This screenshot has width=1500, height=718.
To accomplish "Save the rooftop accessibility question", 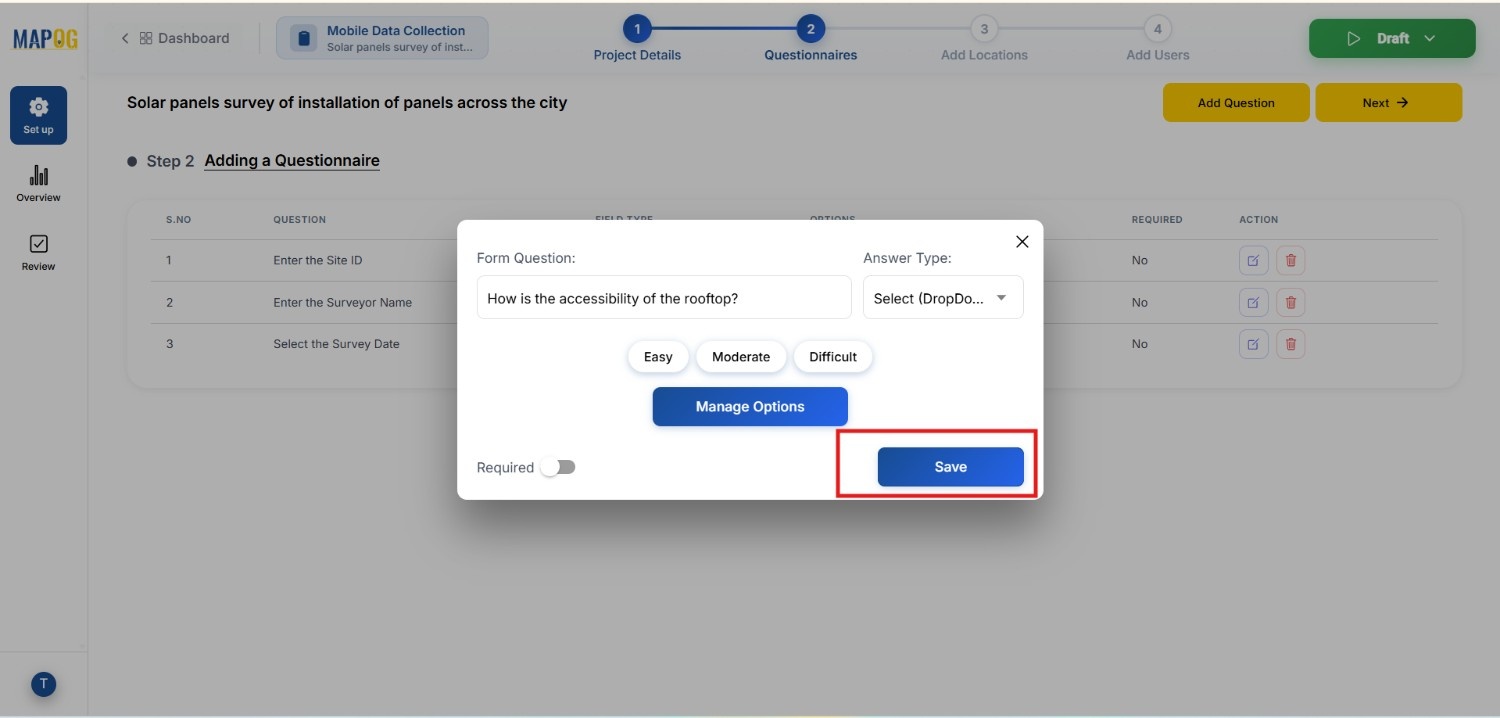I will (950, 466).
